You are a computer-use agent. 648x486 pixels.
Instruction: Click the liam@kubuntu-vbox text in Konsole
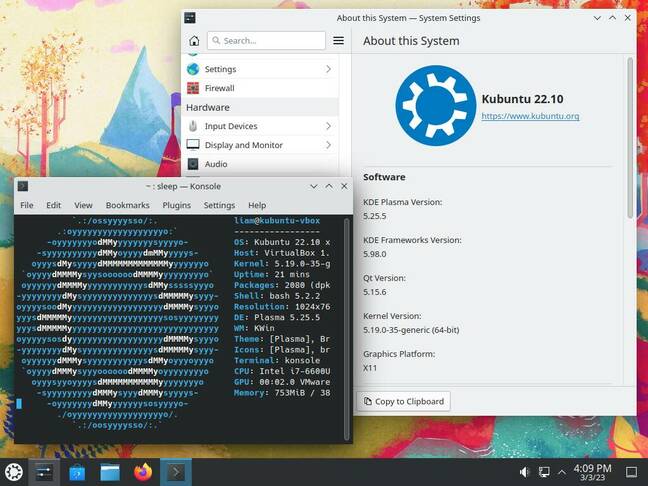click(277, 221)
